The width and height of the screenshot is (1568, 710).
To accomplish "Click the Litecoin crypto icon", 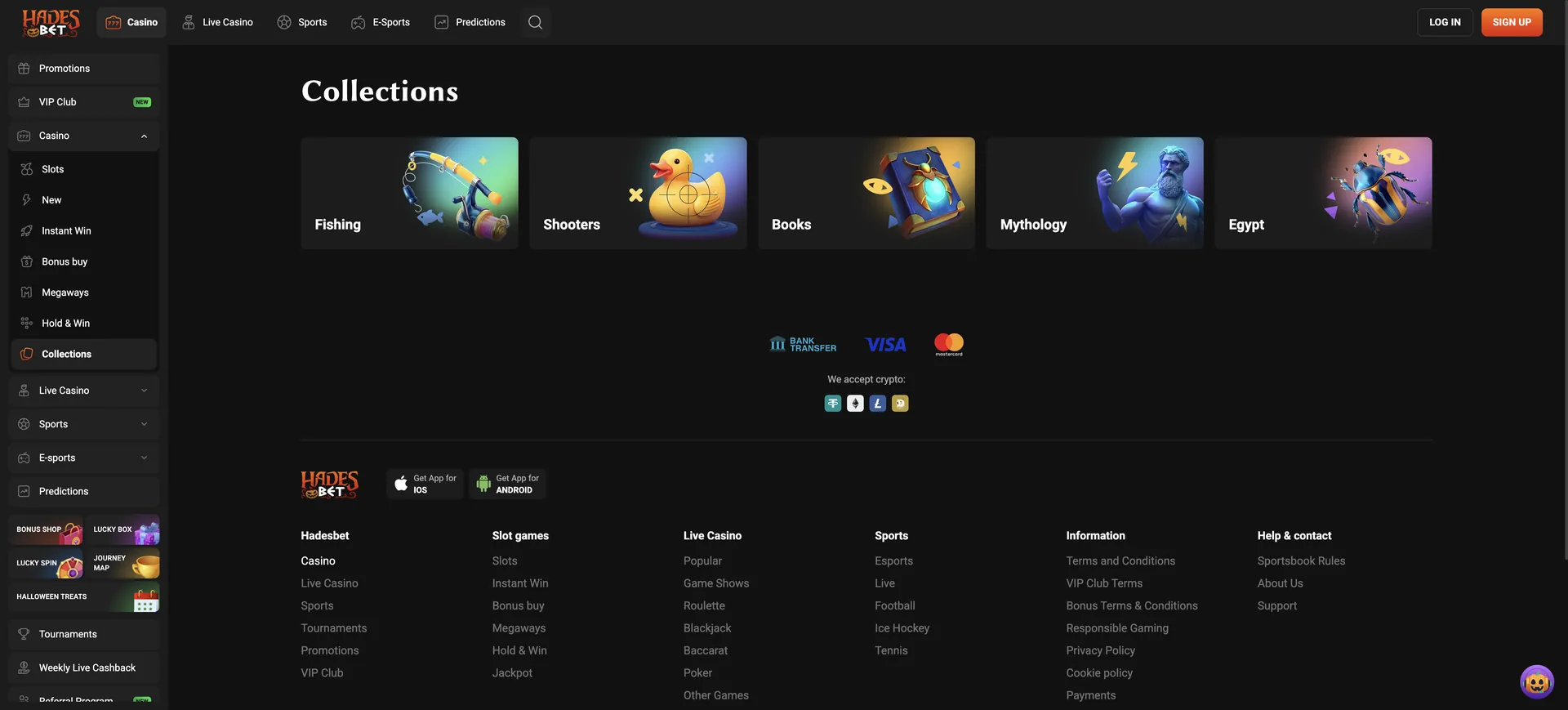I will (x=877, y=404).
